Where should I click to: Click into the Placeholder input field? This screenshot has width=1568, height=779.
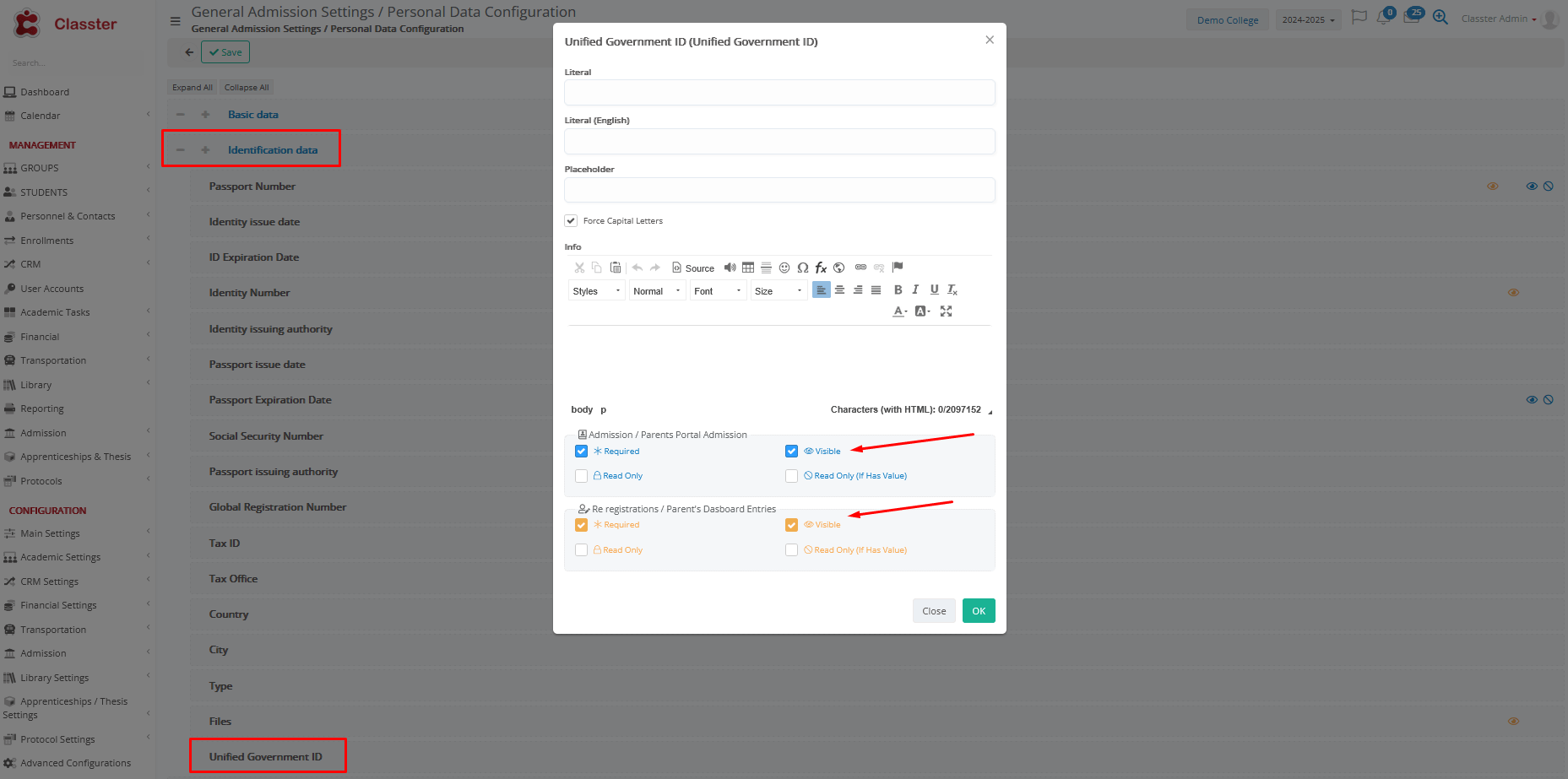[x=779, y=190]
